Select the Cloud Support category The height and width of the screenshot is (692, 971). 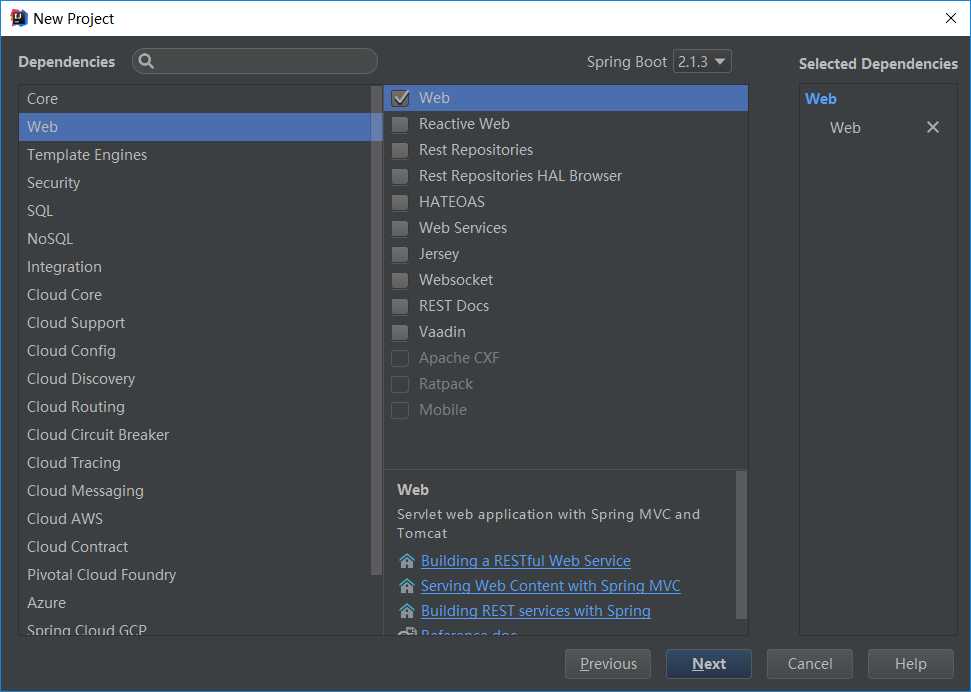(x=194, y=323)
